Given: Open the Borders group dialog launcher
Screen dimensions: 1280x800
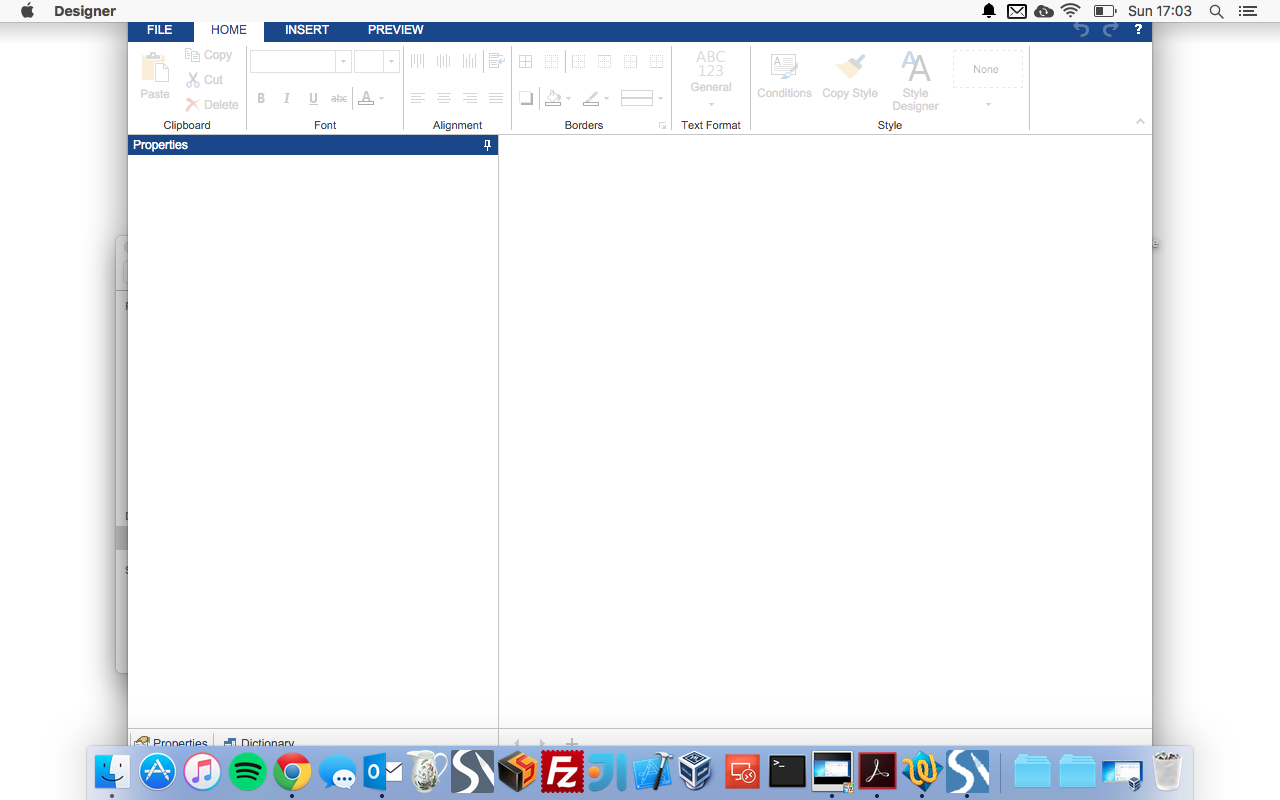Looking at the screenshot, I should point(662,126).
